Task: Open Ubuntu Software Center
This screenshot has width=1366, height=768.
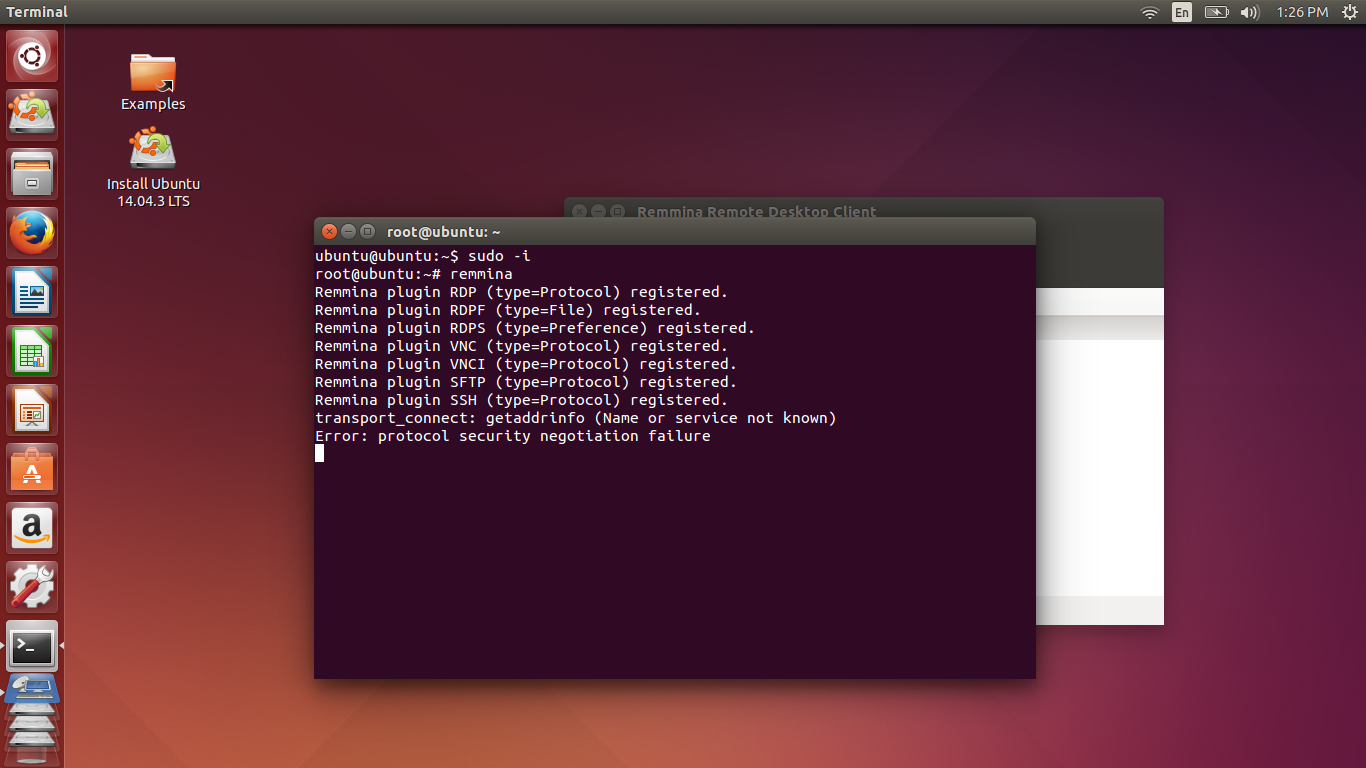Action: (x=32, y=469)
